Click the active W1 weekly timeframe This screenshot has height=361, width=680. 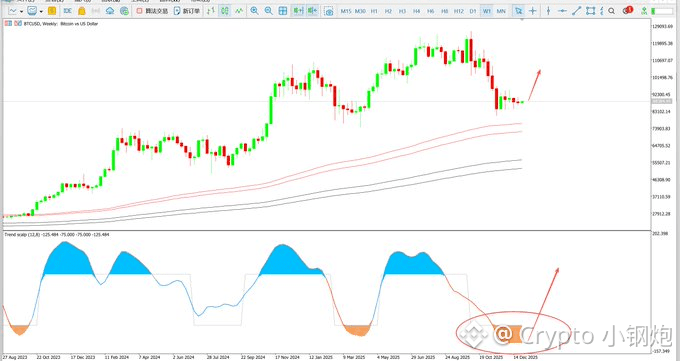point(487,11)
